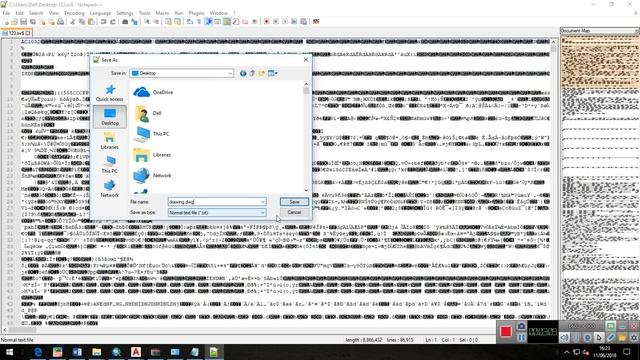The width and height of the screenshot is (640, 360).
Task: Open the Language menu
Action: point(100,13)
